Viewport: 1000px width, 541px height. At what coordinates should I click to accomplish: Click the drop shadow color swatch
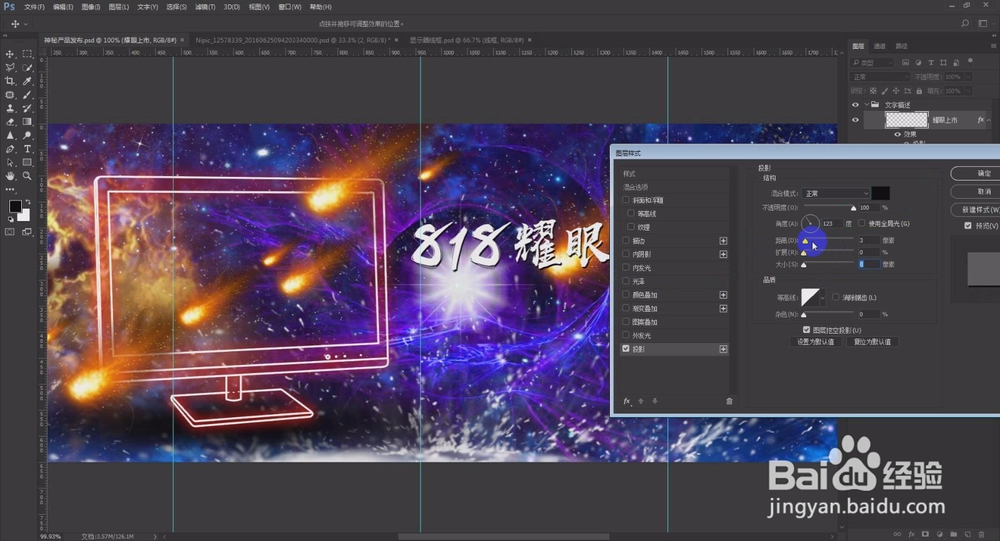coord(880,193)
